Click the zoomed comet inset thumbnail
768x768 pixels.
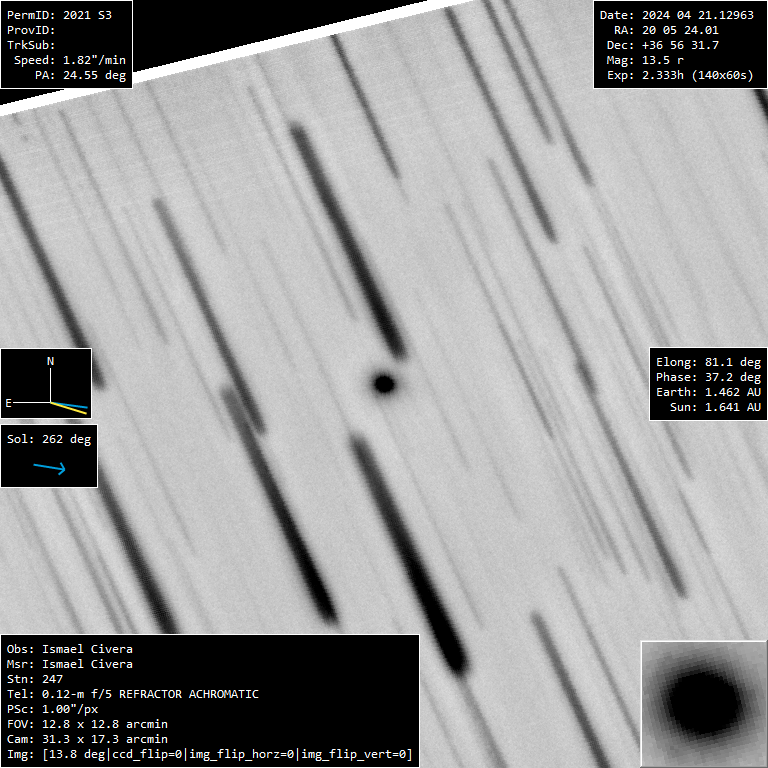[704, 704]
